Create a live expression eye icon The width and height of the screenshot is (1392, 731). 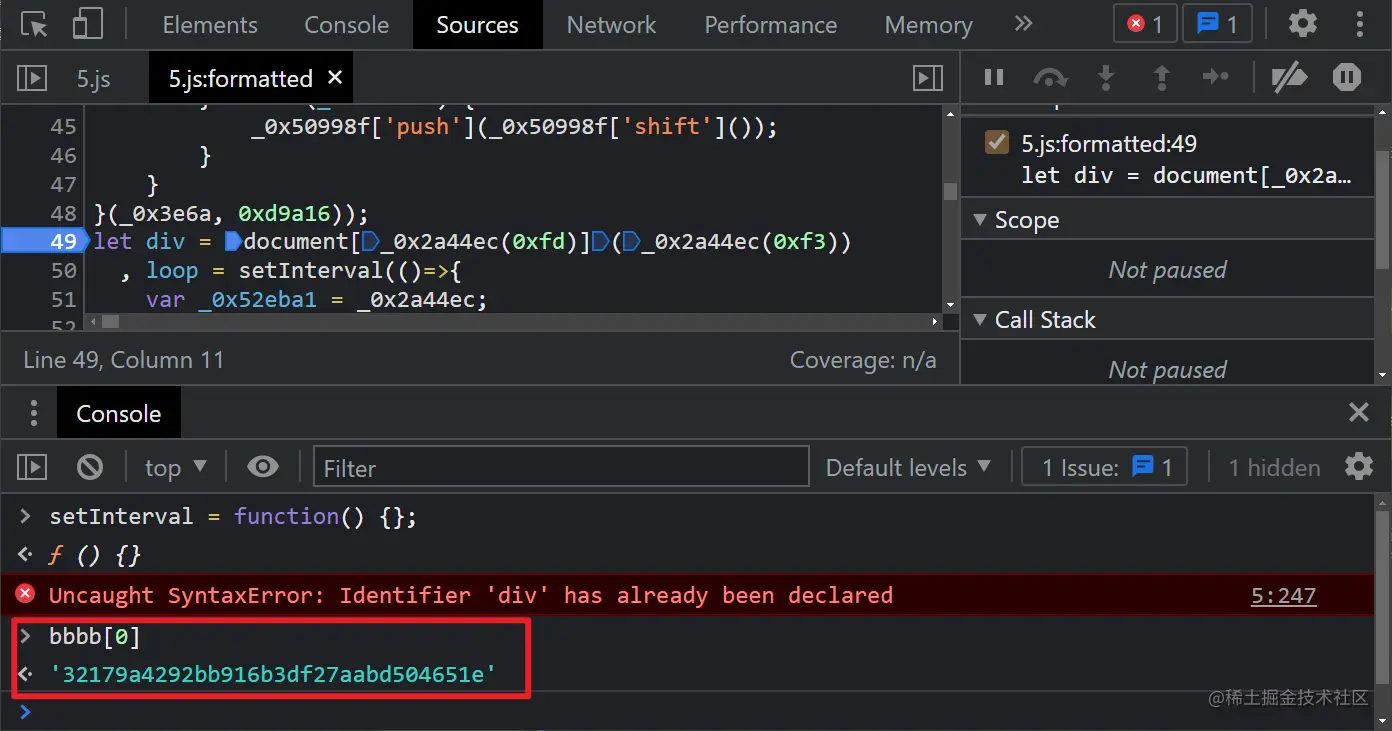pos(263,467)
